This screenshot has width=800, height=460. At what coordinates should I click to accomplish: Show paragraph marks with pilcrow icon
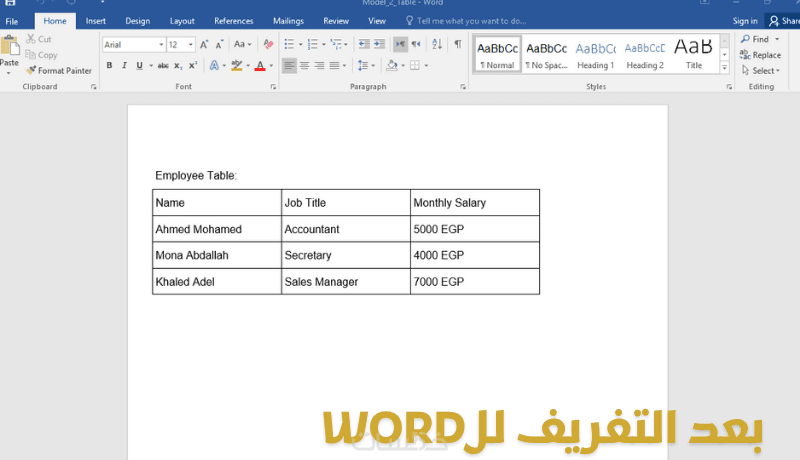click(x=458, y=44)
